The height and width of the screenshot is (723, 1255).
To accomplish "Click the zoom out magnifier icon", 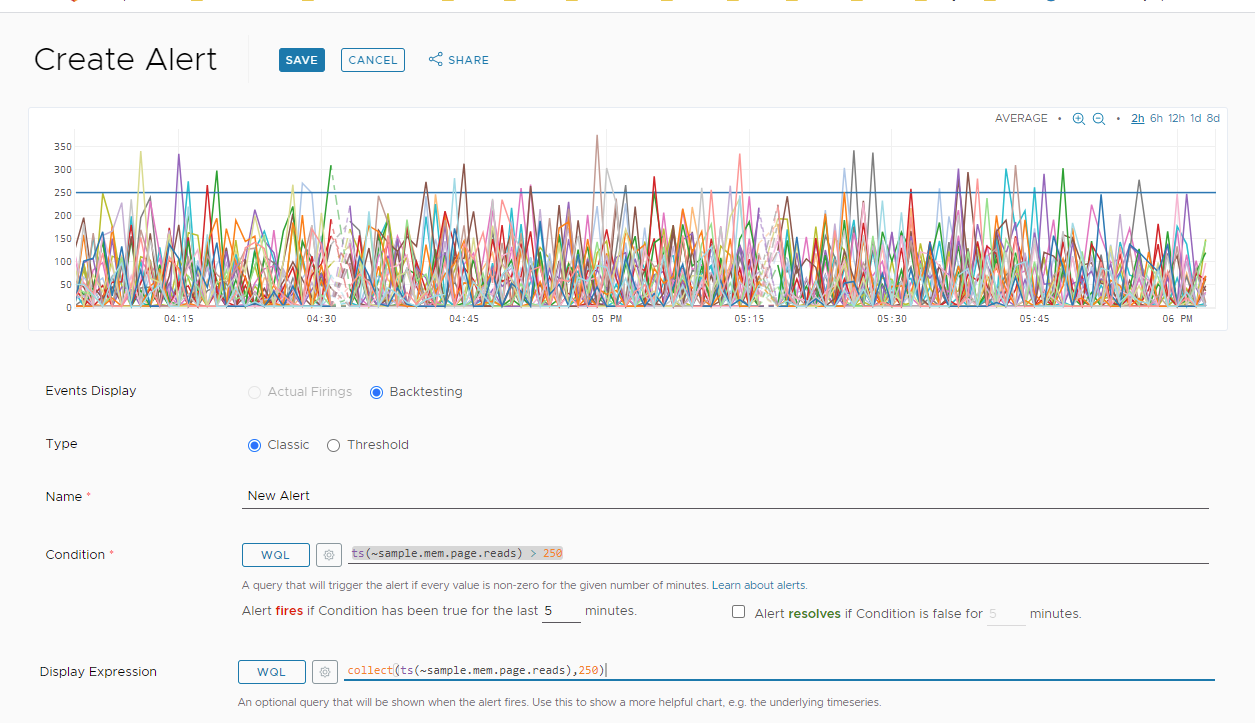I will point(1098,119).
